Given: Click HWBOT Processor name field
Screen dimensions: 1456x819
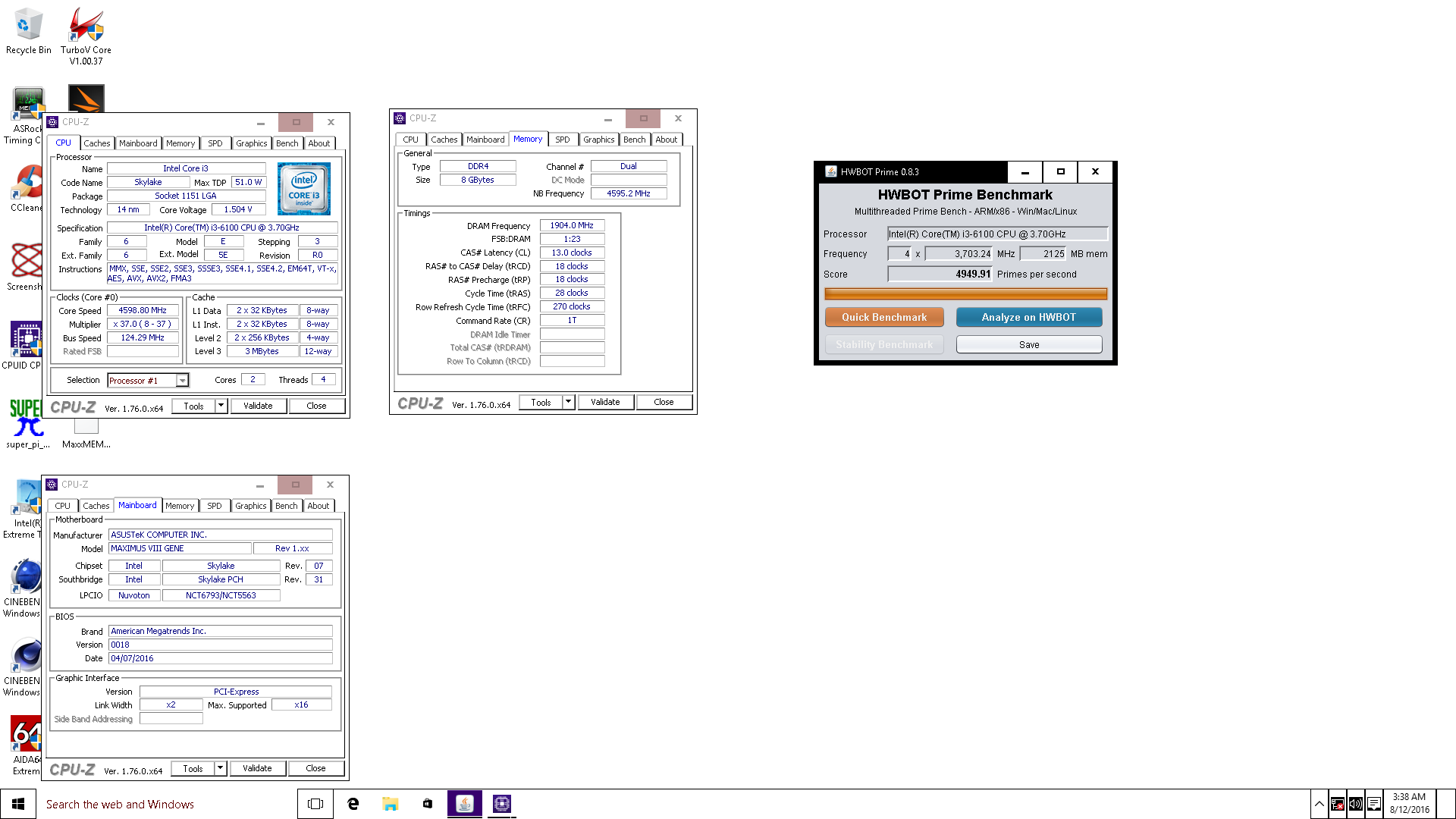Looking at the screenshot, I should (x=997, y=234).
